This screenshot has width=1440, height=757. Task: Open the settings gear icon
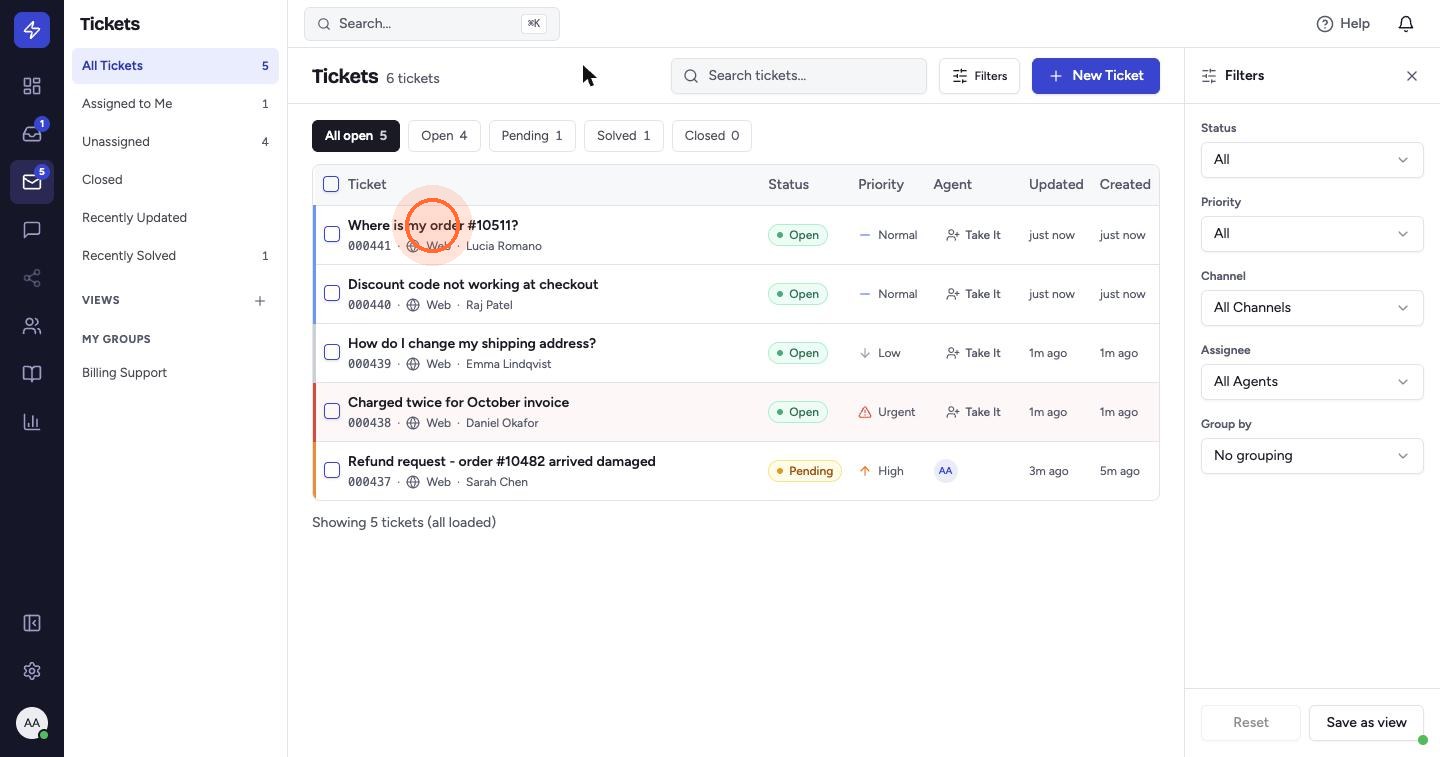[32, 671]
